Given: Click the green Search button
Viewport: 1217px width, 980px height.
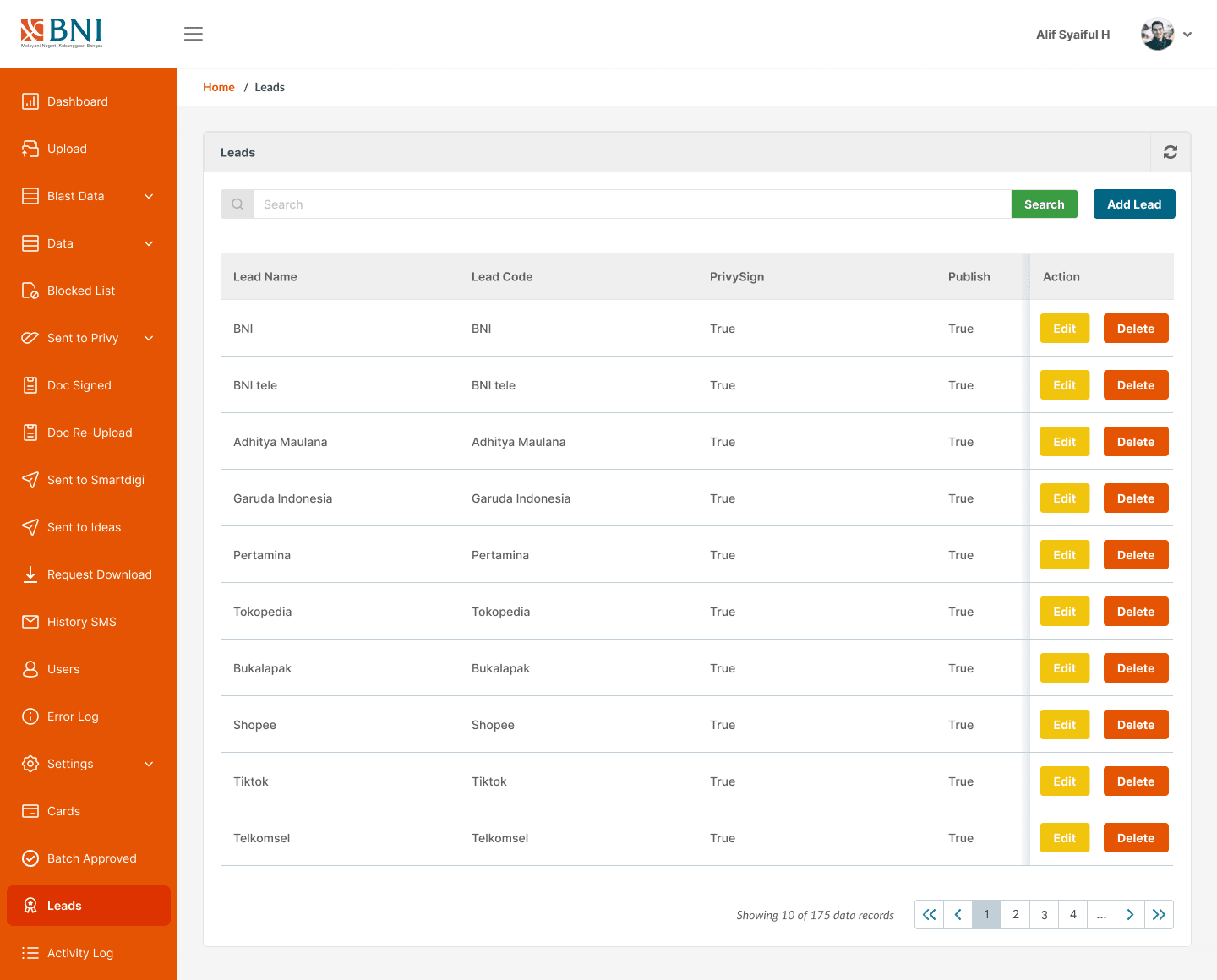Looking at the screenshot, I should [x=1045, y=204].
